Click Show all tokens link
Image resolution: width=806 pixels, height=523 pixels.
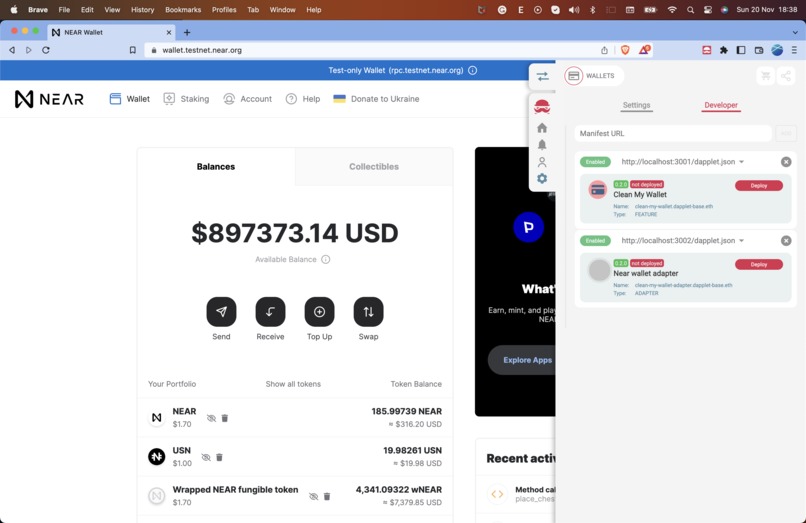pyautogui.click(x=293, y=384)
